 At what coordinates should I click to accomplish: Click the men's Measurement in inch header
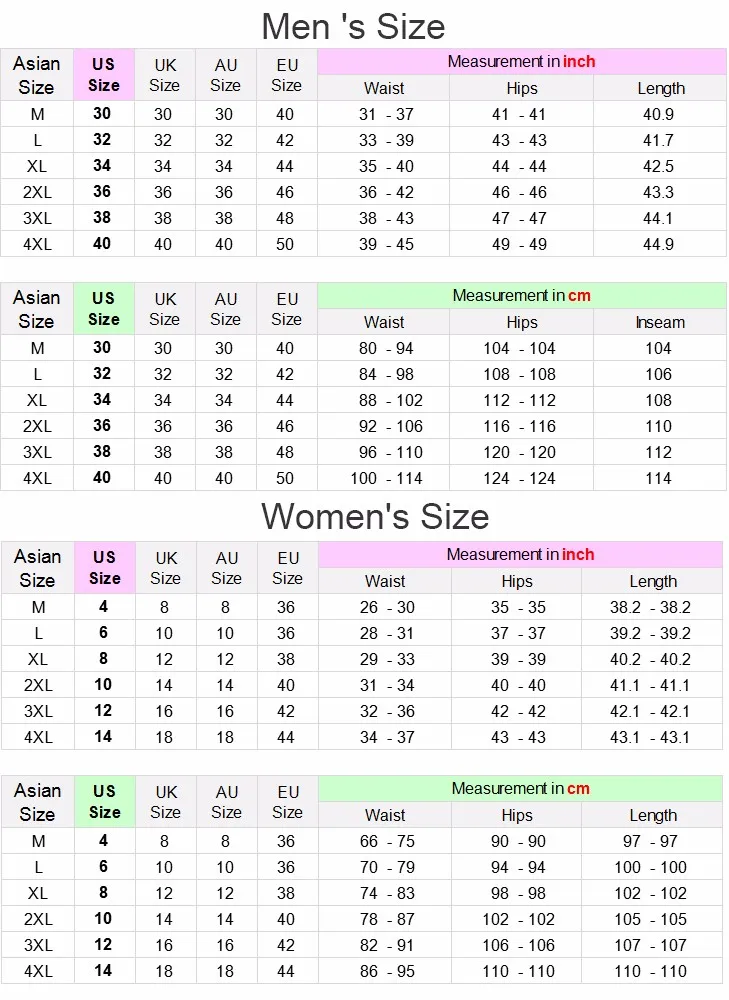[x=522, y=62]
